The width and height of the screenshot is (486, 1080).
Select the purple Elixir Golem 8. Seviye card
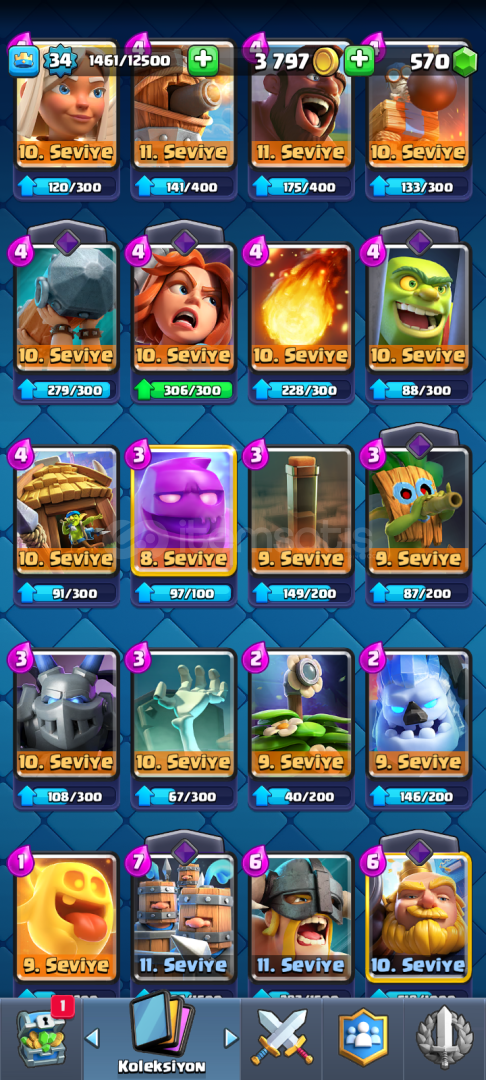[x=183, y=511]
